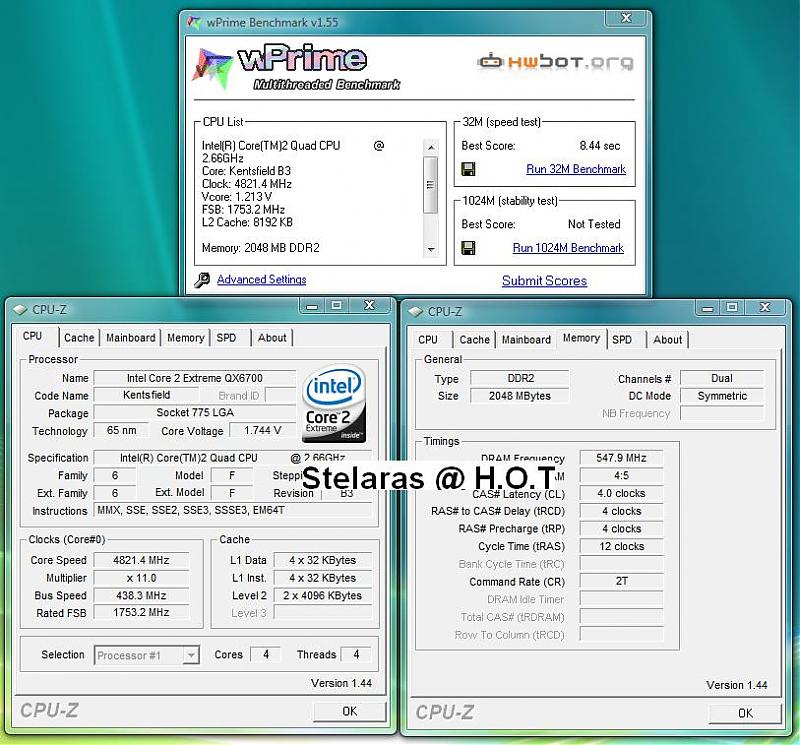Switch to Cache tab in left CPU-Z window
Image resolution: width=800 pixels, height=745 pixels.
pyautogui.click(x=79, y=338)
